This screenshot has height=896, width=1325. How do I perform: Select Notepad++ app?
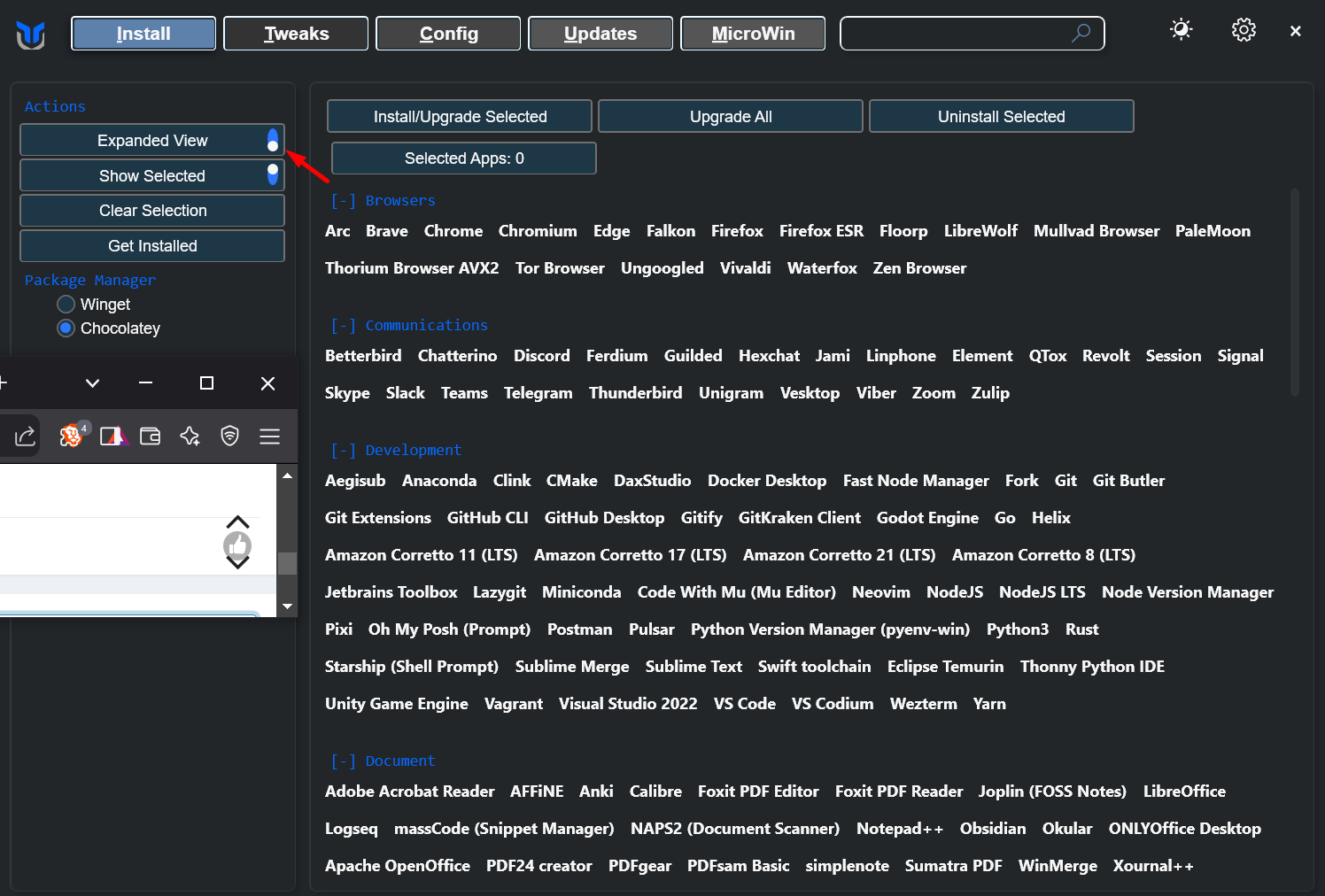click(900, 829)
